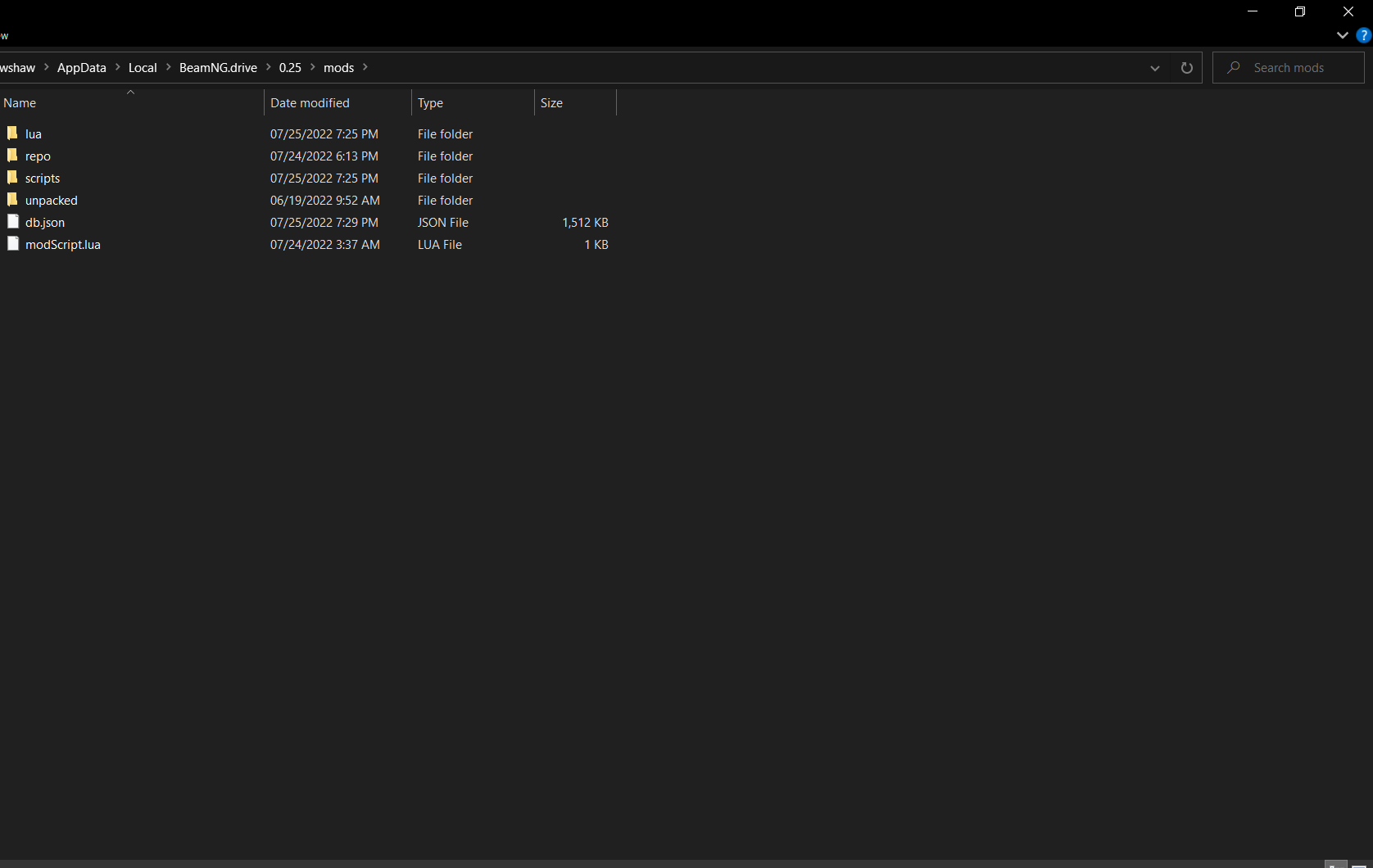
Task: Expand breadcrumb chevron after wshaw
Action: pos(47,67)
